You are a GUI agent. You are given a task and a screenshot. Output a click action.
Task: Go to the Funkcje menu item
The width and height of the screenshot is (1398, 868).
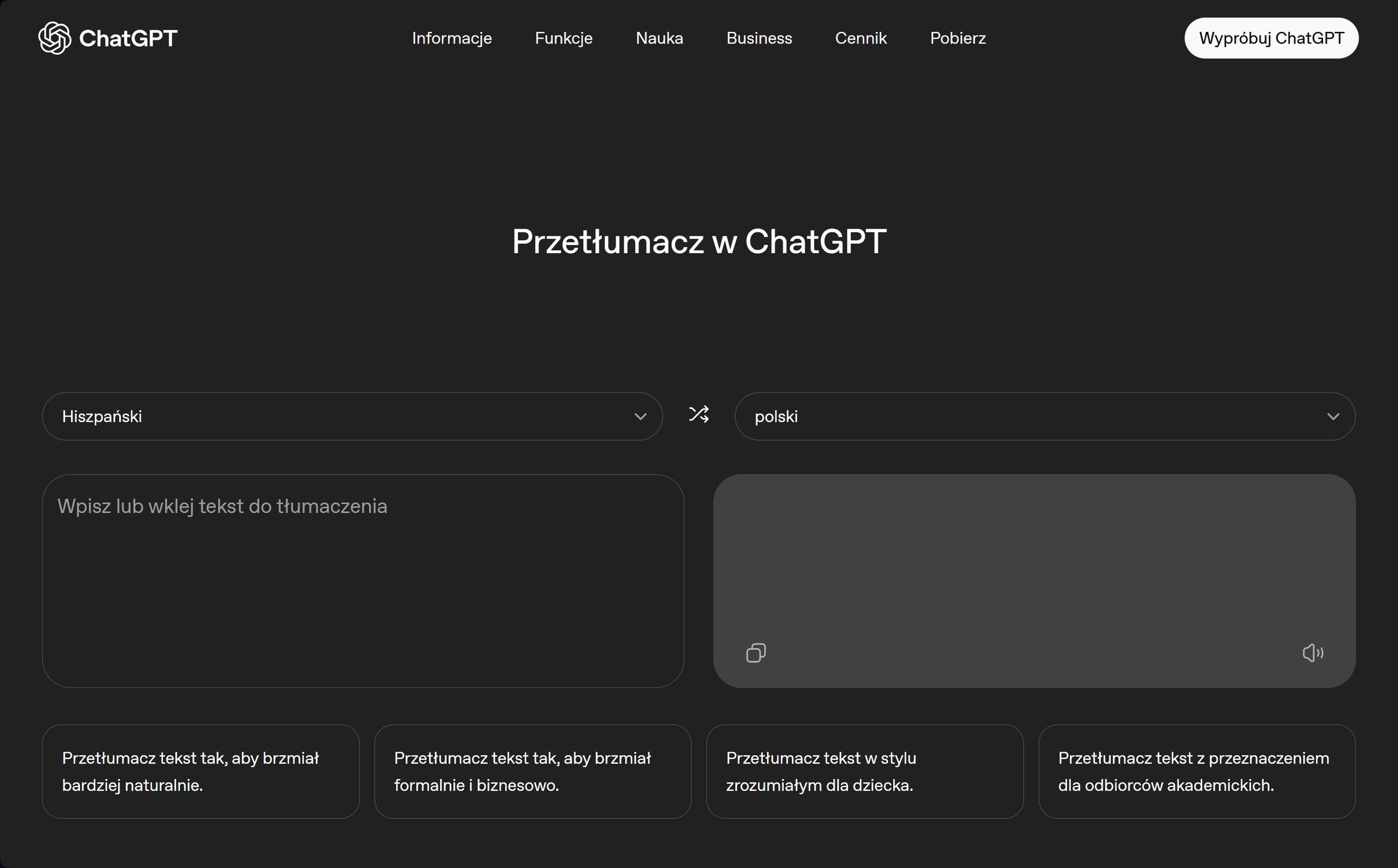pos(563,38)
